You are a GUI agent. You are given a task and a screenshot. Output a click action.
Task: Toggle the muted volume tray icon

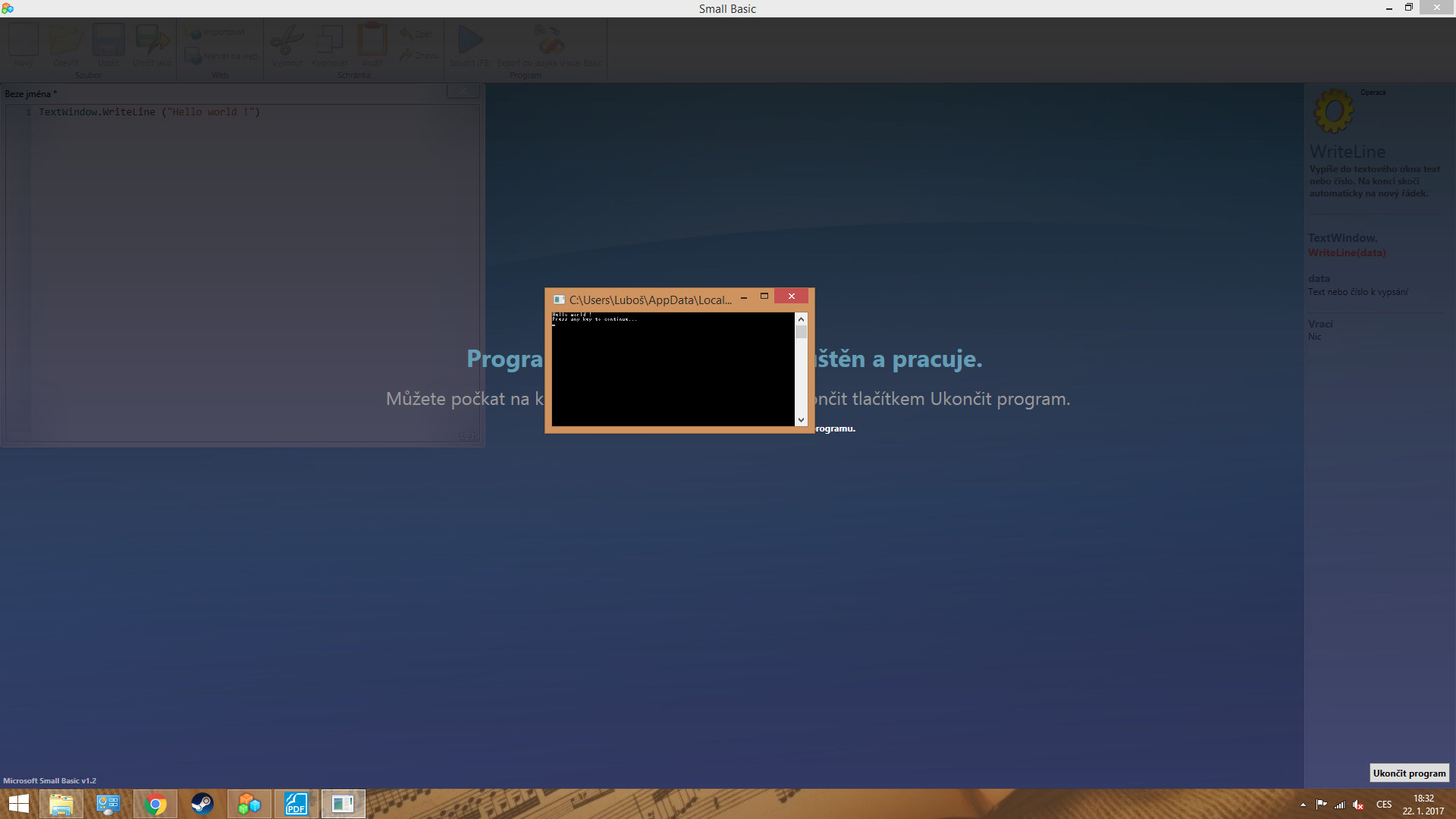click(x=1358, y=805)
